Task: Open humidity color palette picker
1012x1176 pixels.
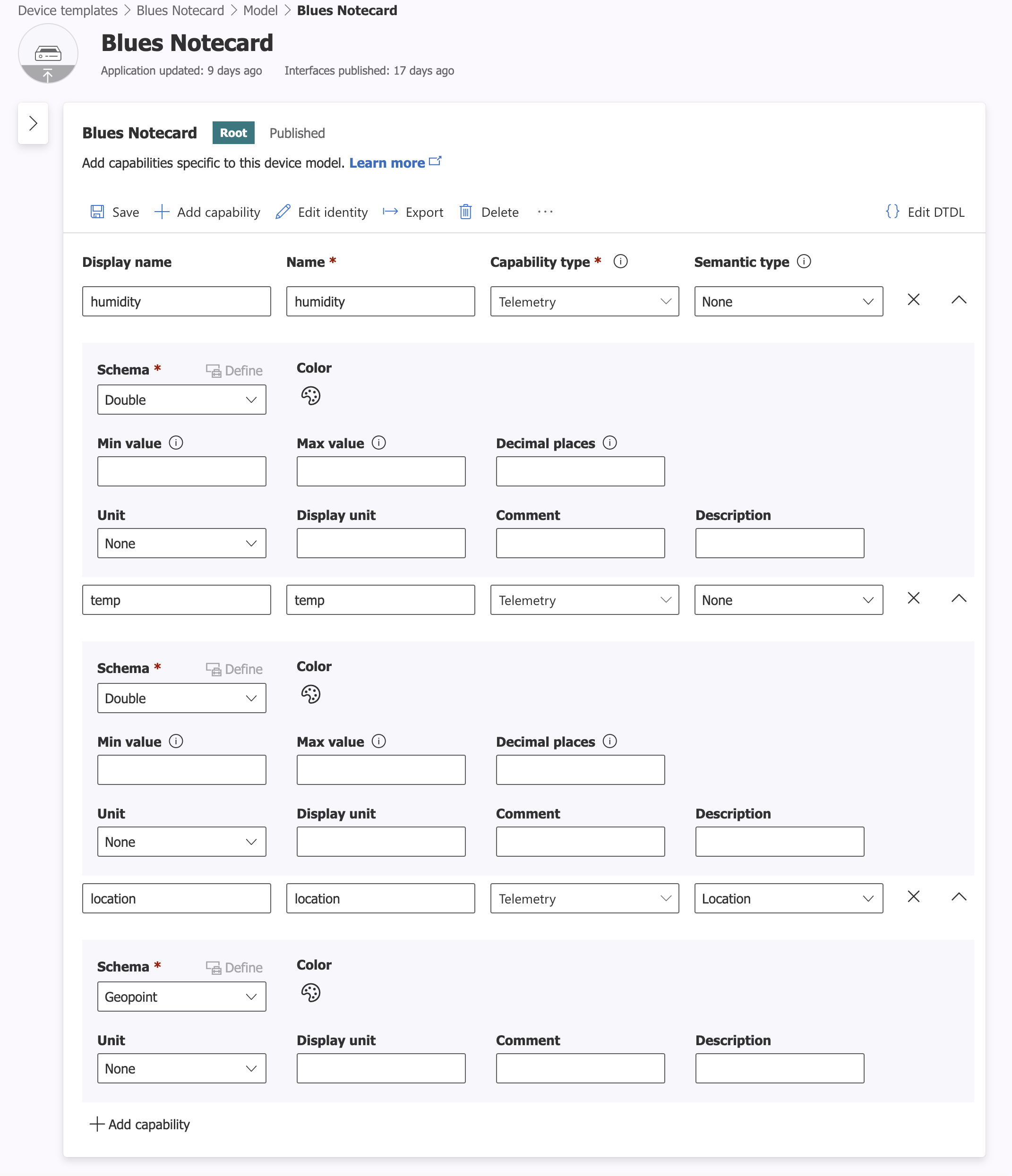Action: [311, 396]
